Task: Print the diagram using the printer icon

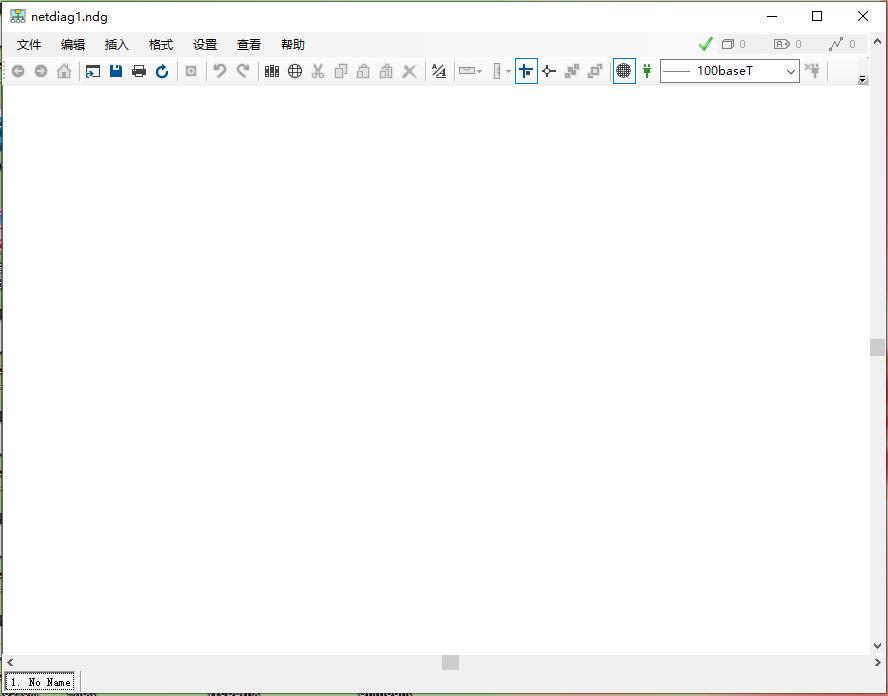Action: [x=139, y=71]
